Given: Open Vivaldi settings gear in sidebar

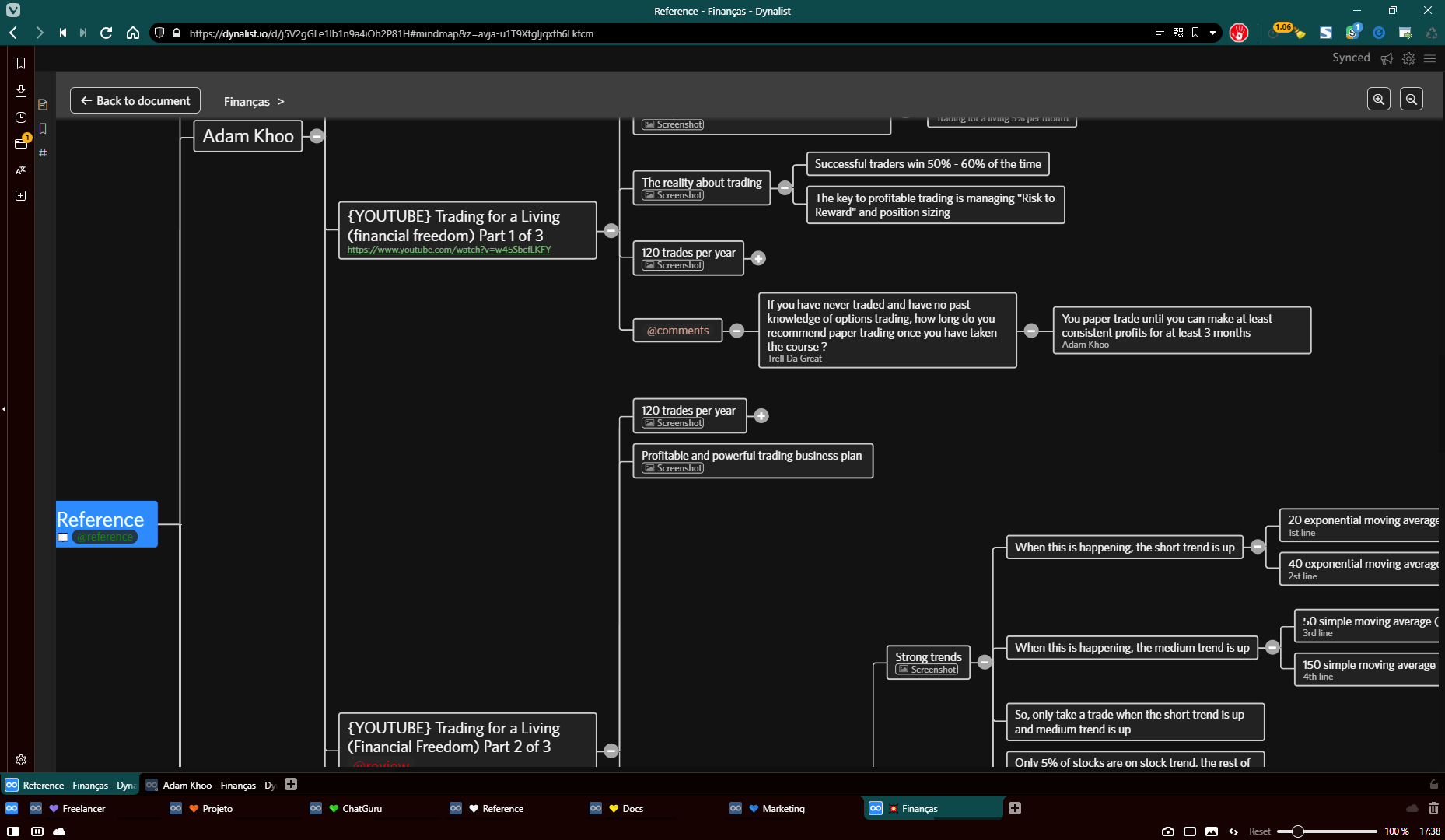Looking at the screenshot, I should (21, 760).
